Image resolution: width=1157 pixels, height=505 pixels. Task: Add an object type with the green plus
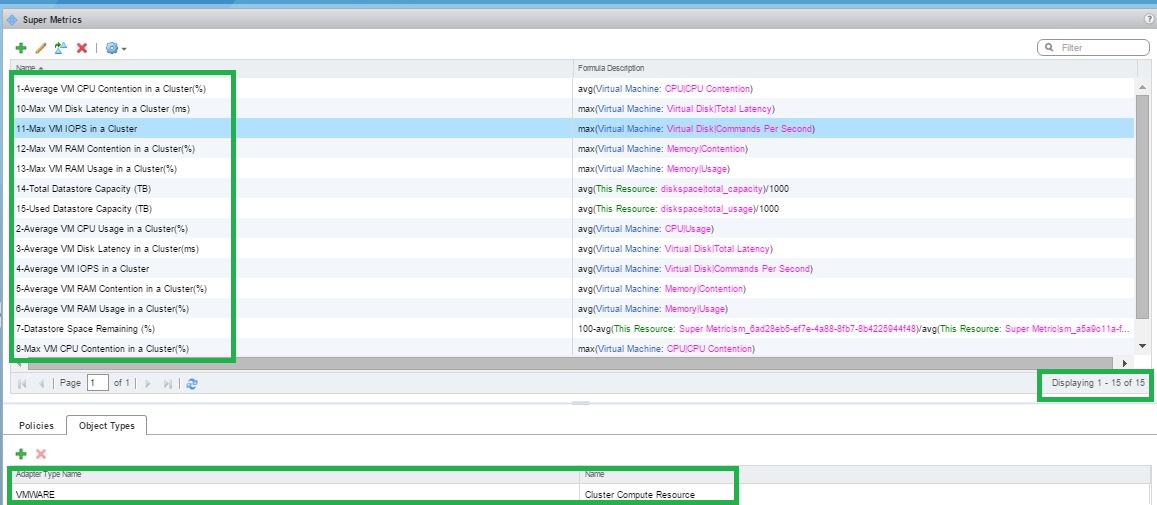(21, 454)
